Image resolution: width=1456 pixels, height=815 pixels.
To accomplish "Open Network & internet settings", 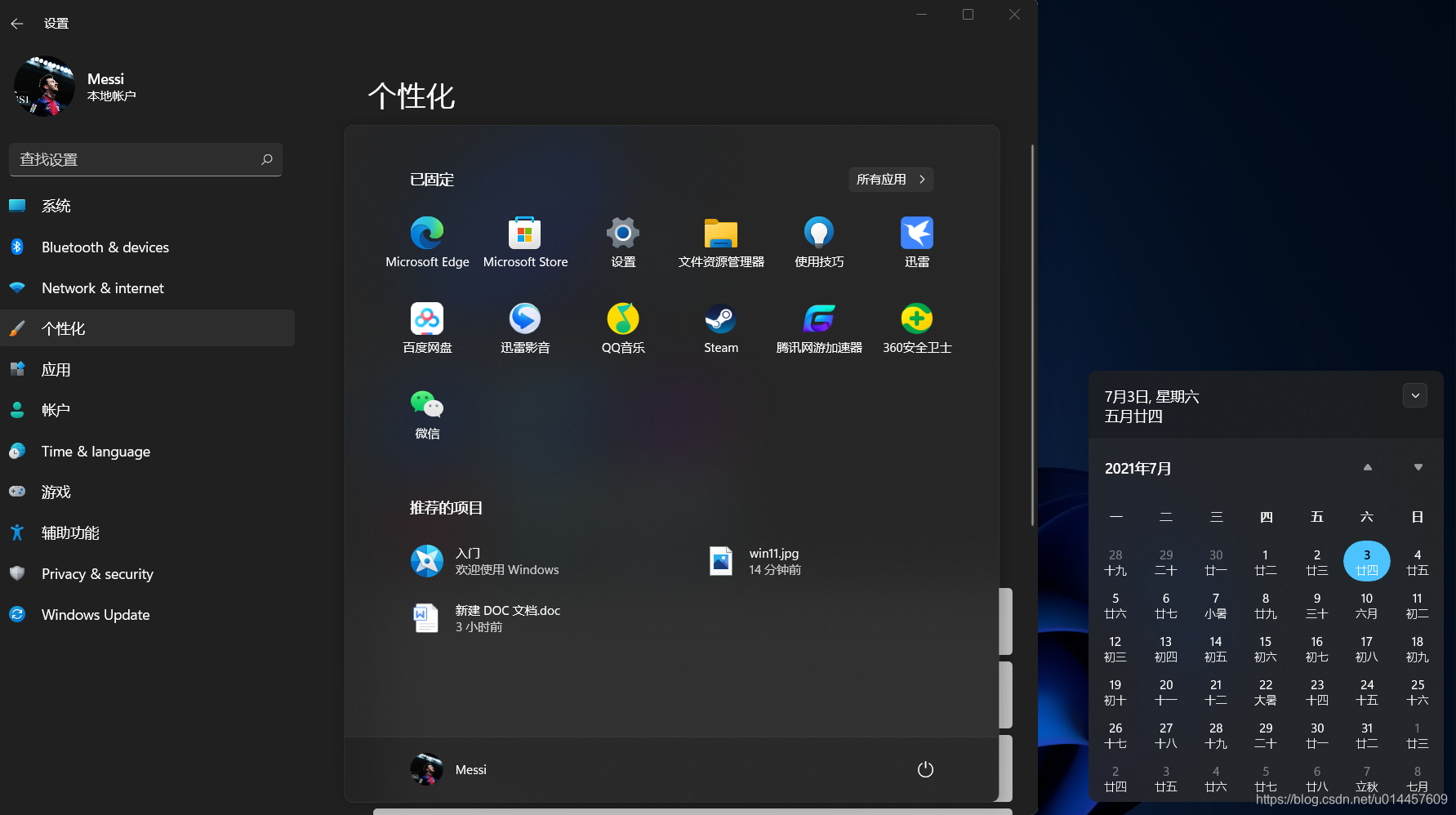I will (147, 287).
